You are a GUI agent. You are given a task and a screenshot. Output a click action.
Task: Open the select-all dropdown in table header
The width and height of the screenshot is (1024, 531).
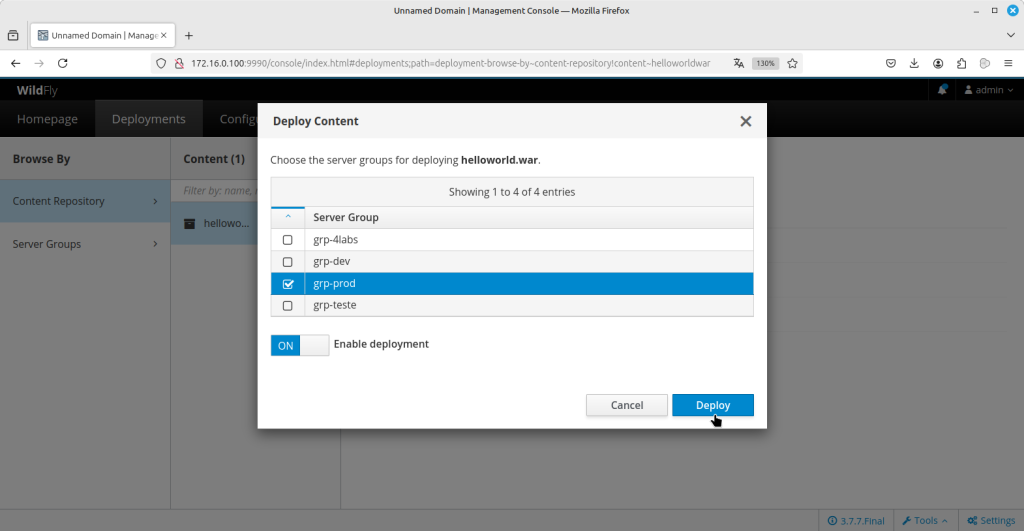coord(288,217)
